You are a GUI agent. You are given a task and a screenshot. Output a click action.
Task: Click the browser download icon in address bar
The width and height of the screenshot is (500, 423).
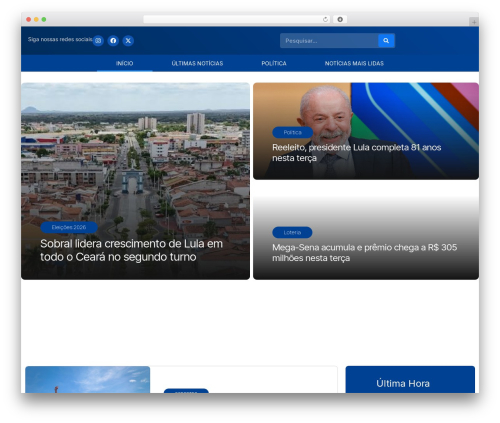point(340,19)
